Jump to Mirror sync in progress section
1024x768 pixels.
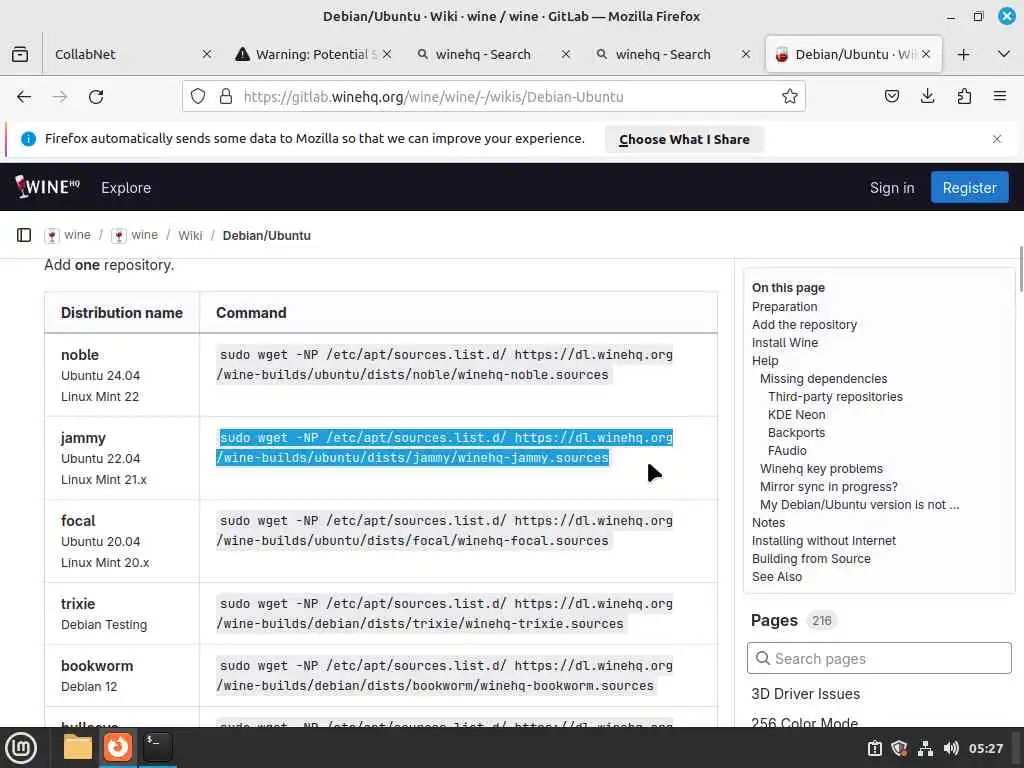coord(829,487)
